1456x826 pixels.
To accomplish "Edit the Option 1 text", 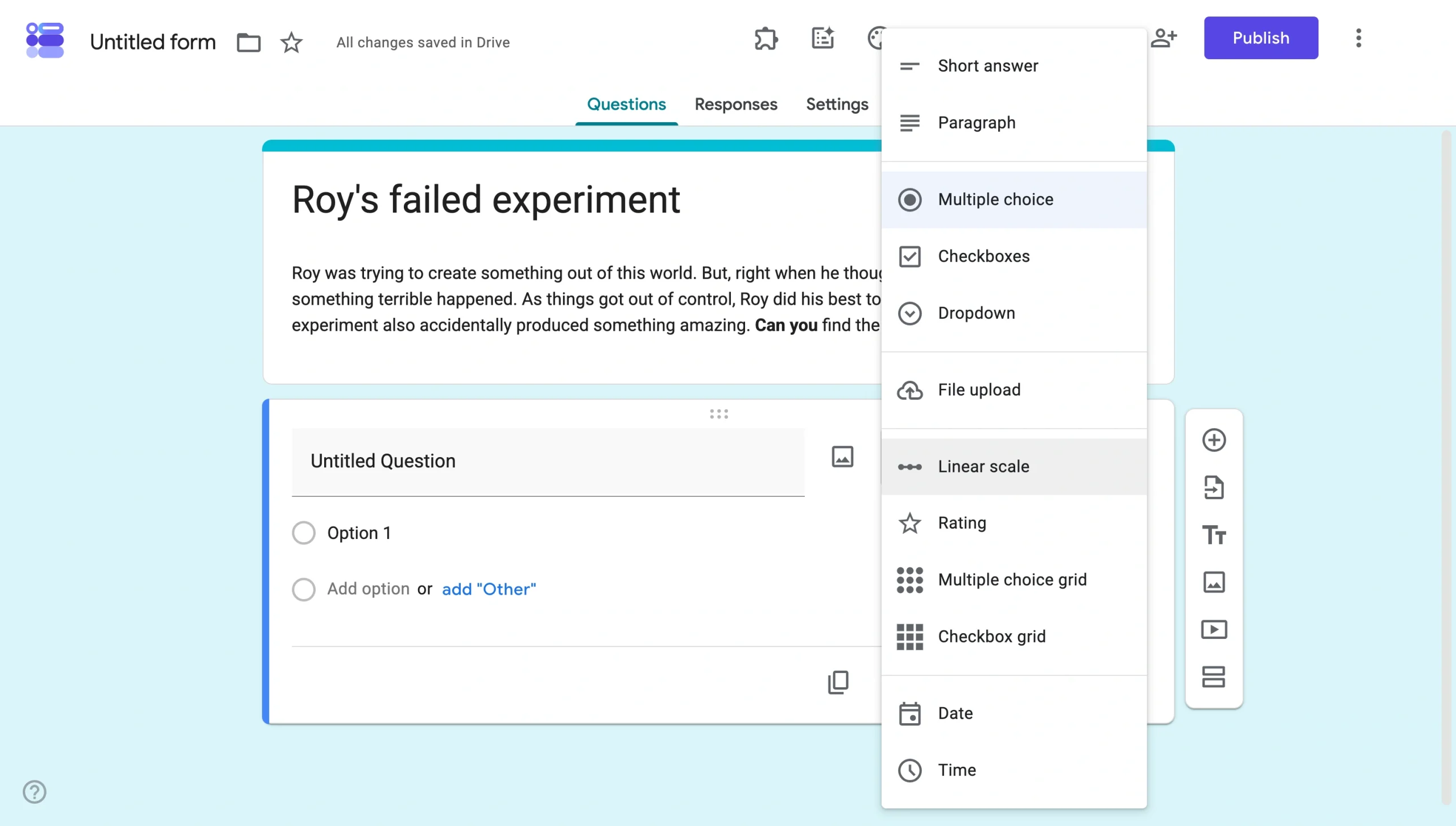I will (x=359, y=533).
